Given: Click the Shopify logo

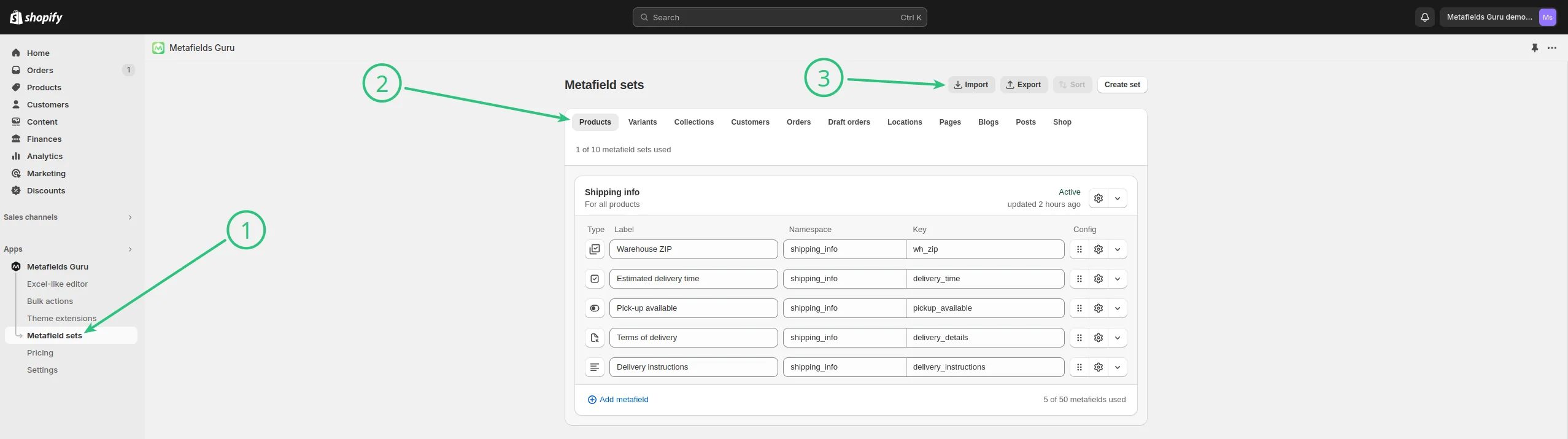Looking at the screenshot, I should [x=36, y=17].
